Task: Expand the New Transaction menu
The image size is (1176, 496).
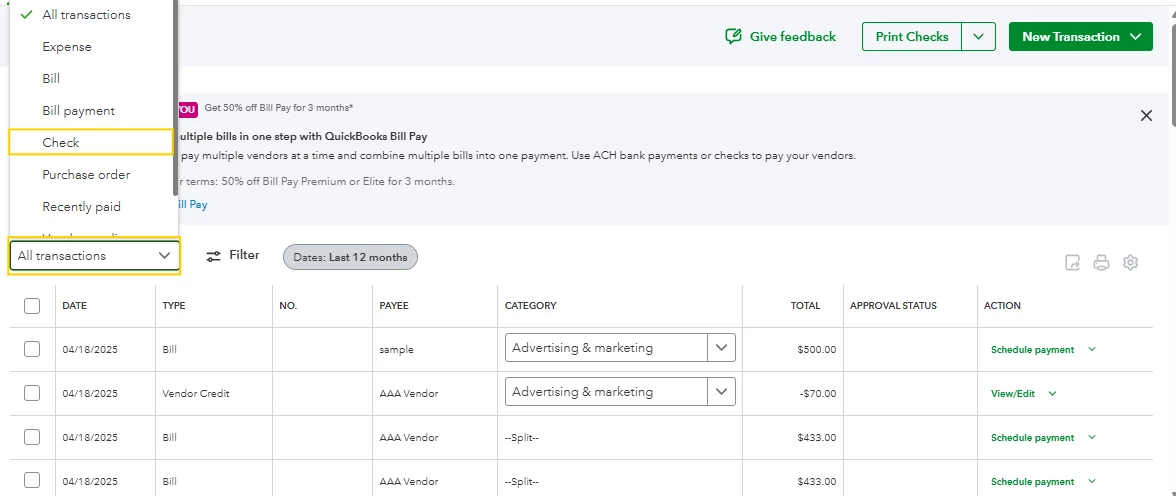Action: [x=1081, y=37]
